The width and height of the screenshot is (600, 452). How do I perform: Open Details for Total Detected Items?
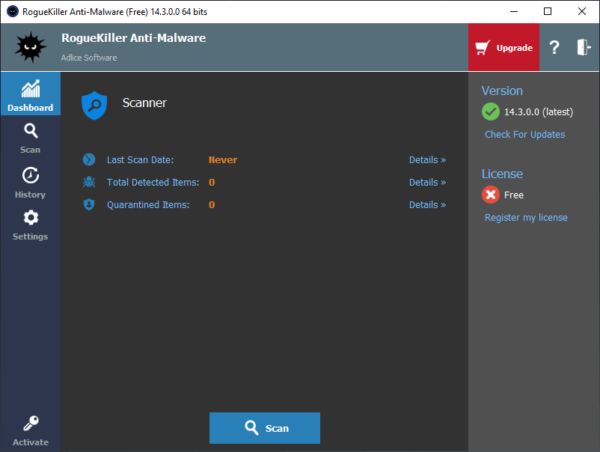[427, 182]
